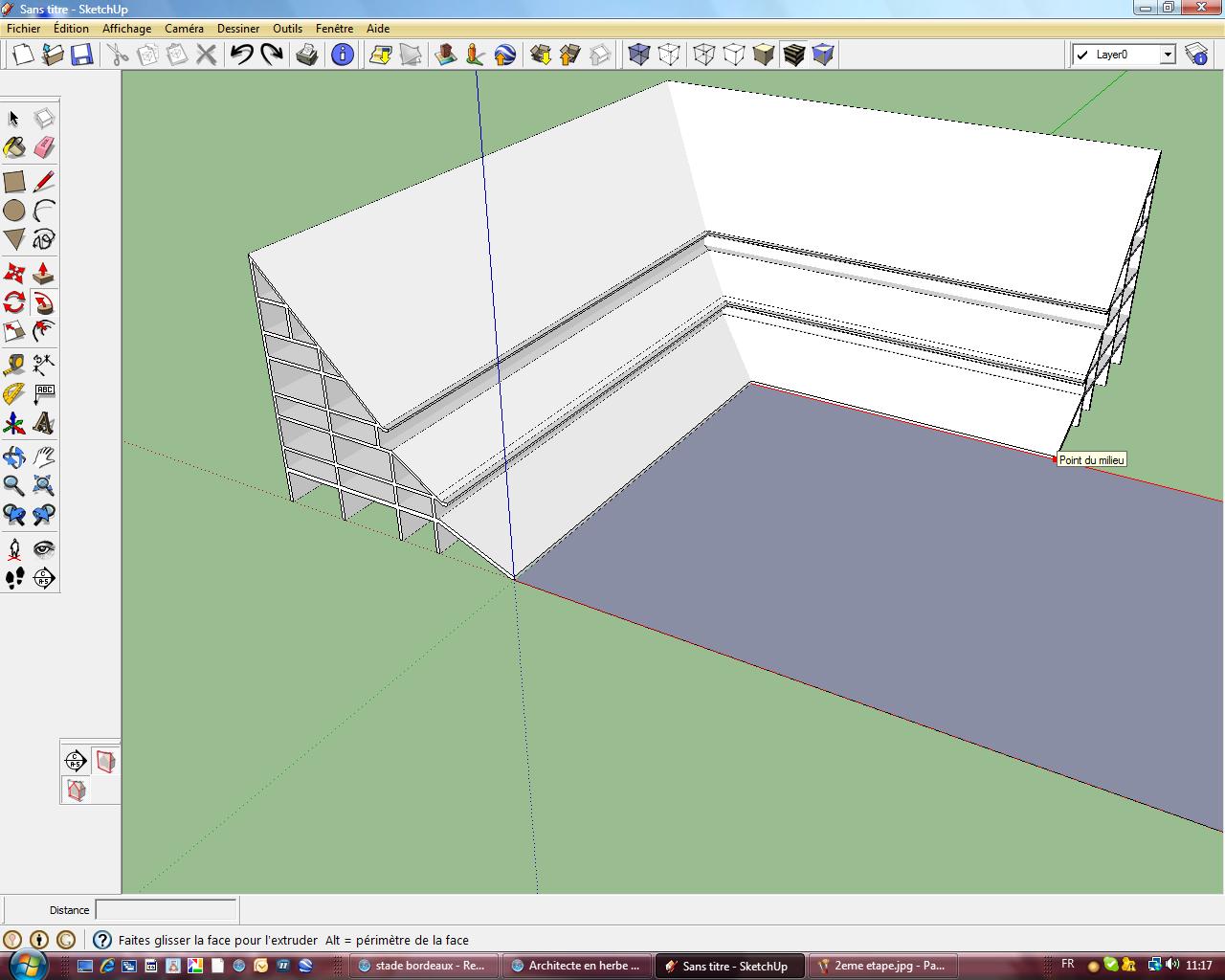Pick the Tape Measure tool
This screenshot has width=1225, height=980.
(14, 365)
